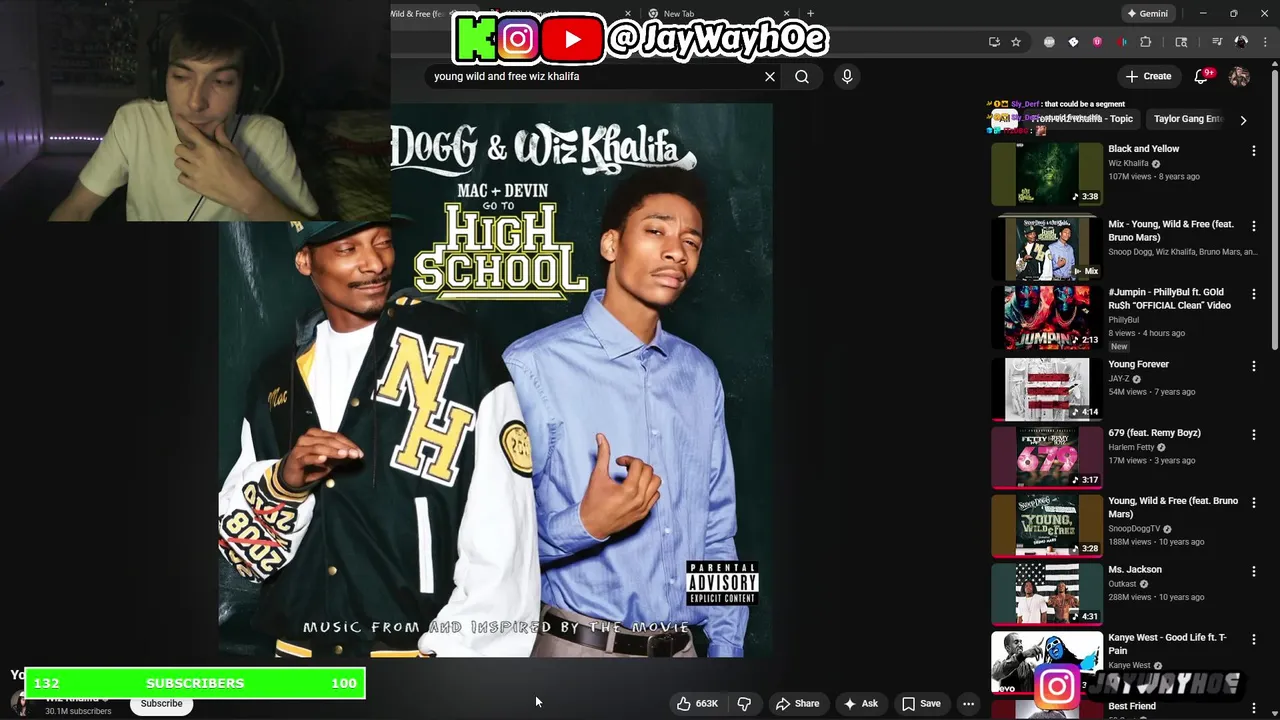Viewport: 1280px width, 720px height.
Task: Click the red sound-wave extension icon
Action: click(1121, 42)
